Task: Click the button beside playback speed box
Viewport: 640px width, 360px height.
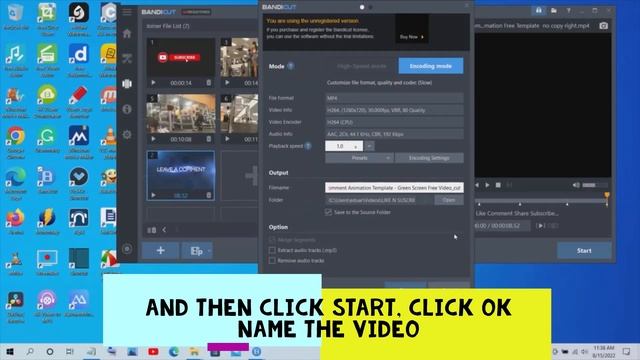Action: pos(369,146)
